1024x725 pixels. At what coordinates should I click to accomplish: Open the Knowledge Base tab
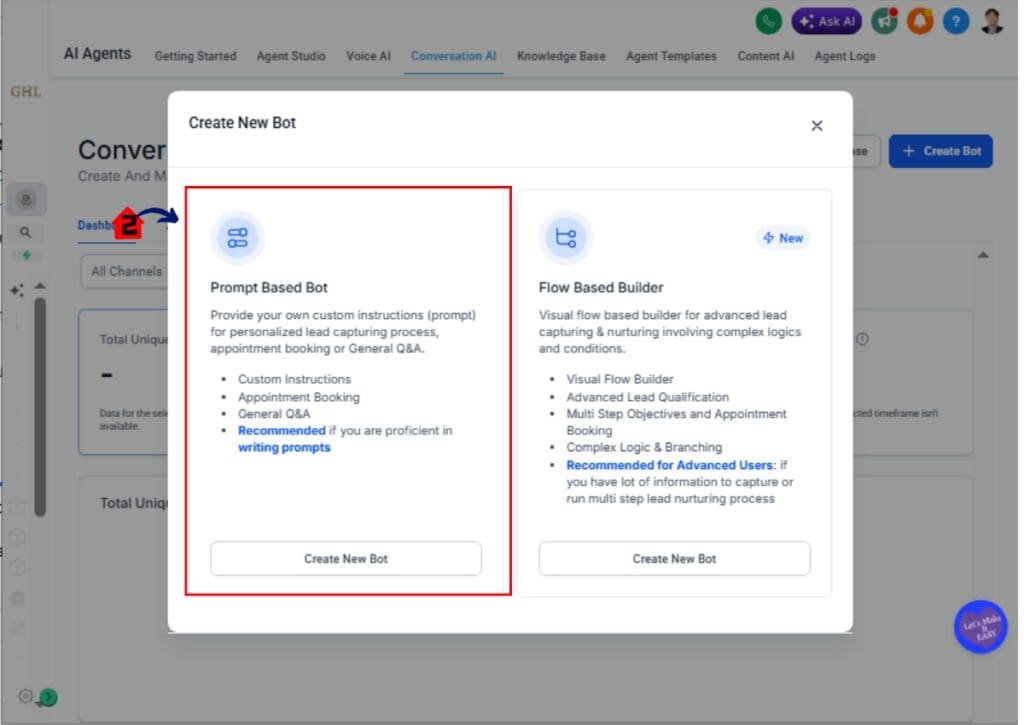tap(561, 56)
